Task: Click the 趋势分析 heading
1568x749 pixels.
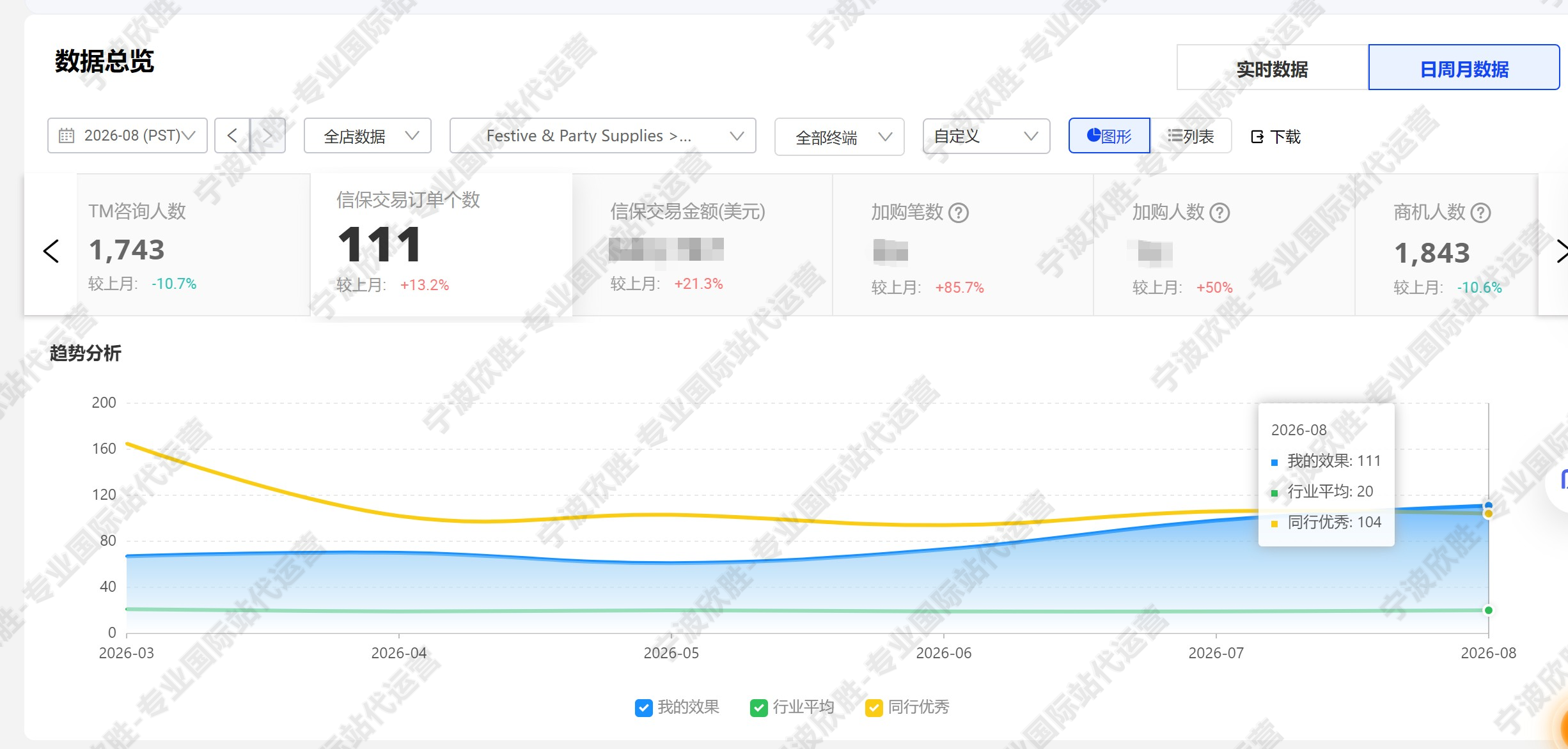Action: [86, 353]
